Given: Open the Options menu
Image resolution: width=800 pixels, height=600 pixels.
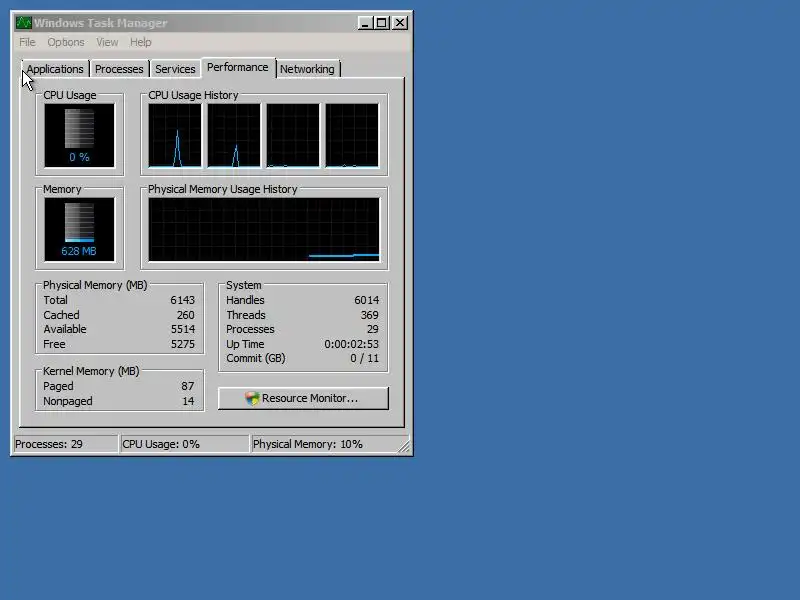Looking at the screenshot, I should tap(66, 42).
